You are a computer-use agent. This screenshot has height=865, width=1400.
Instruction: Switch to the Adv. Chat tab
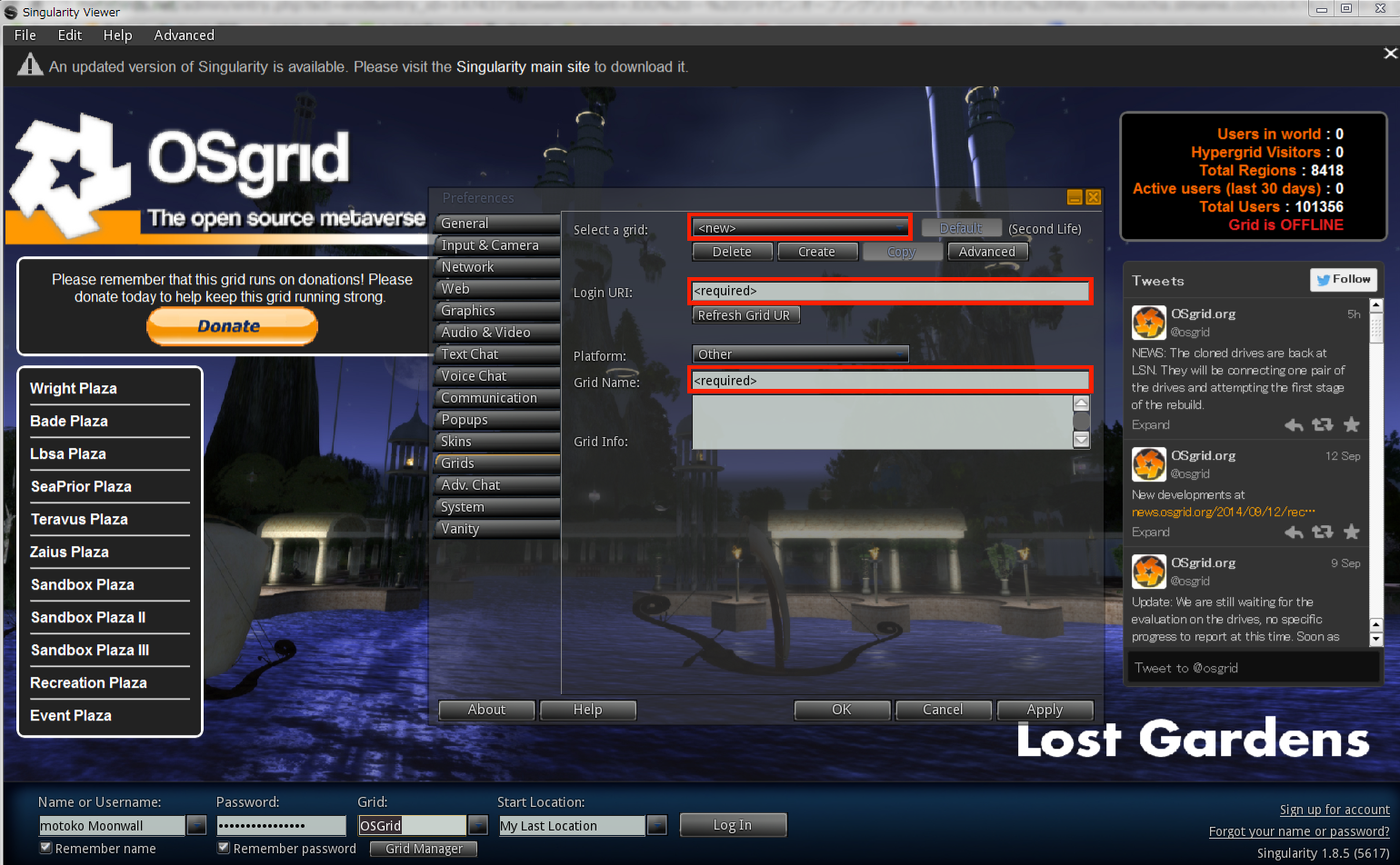tap(497, 485)
